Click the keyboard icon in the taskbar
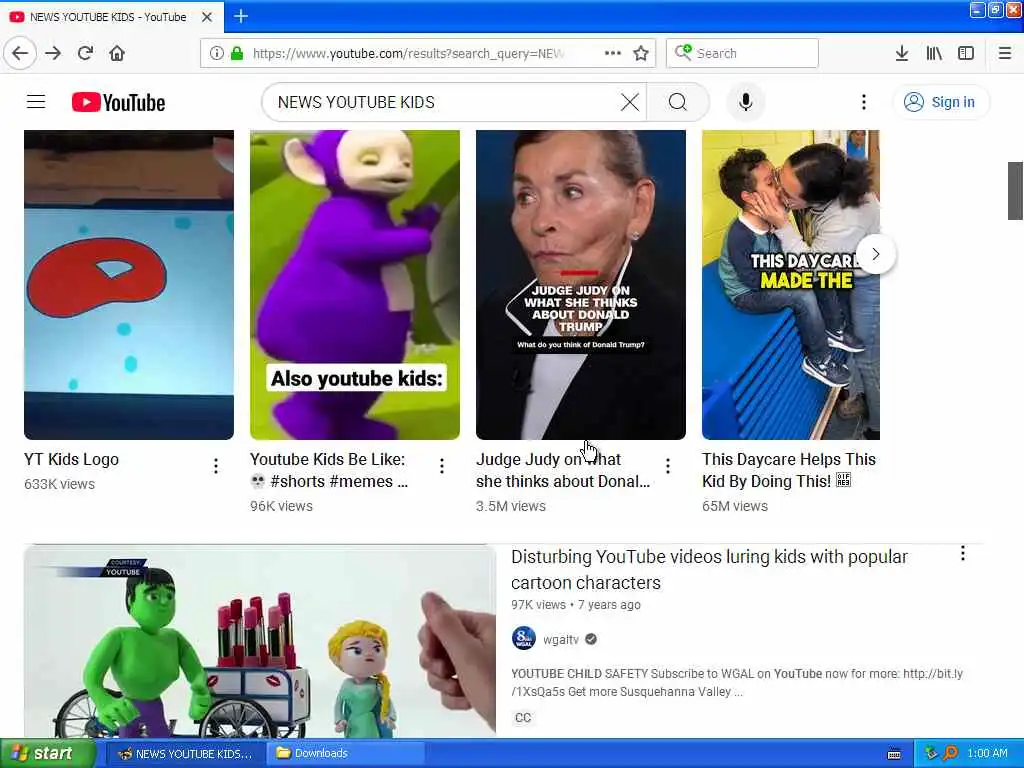 coord(894,754)
